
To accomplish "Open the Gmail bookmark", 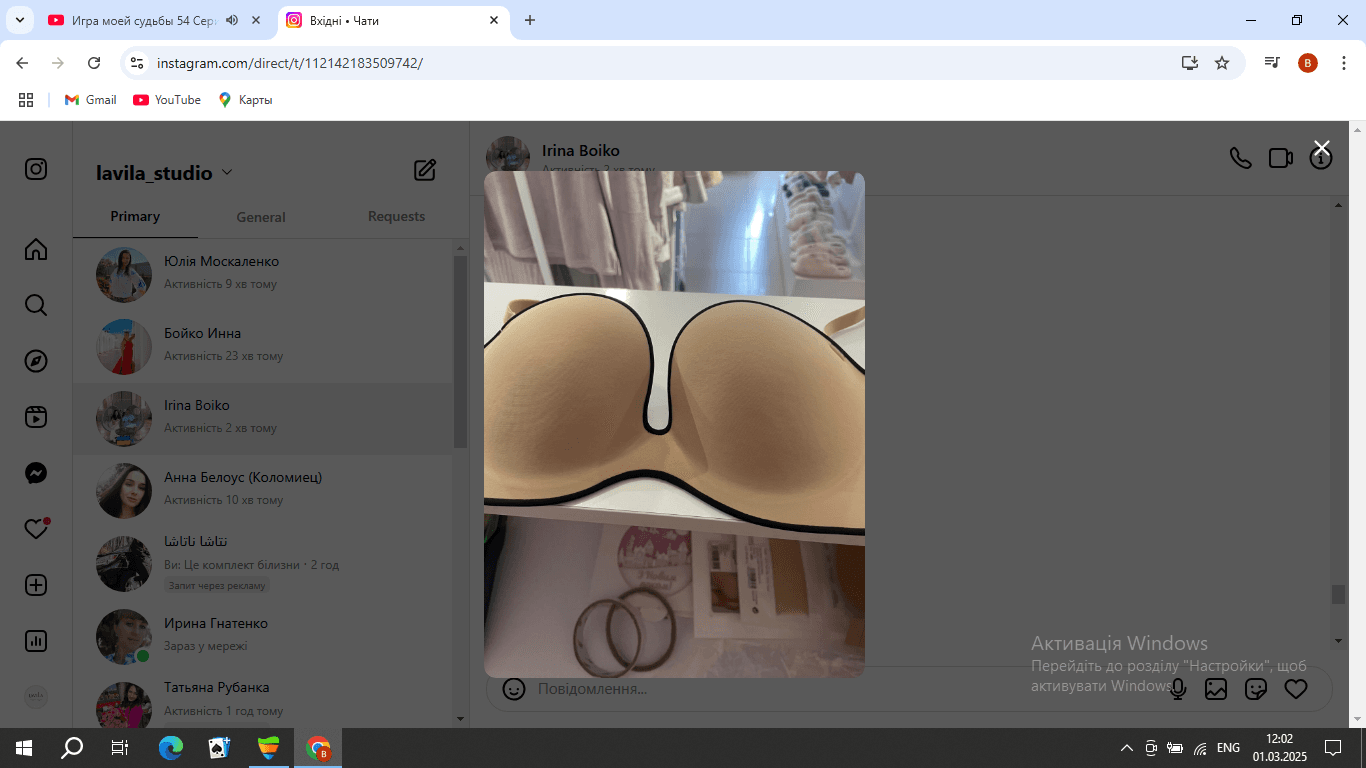I will 90,100.
